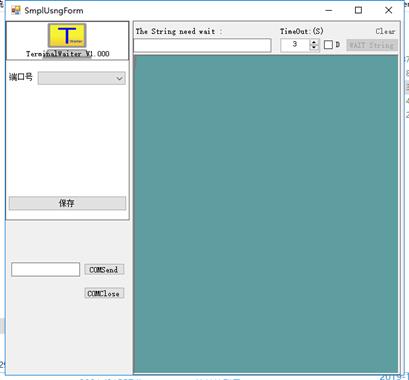
Task: Click the TimeOut value field showing 3
Action: coord(295,45)
